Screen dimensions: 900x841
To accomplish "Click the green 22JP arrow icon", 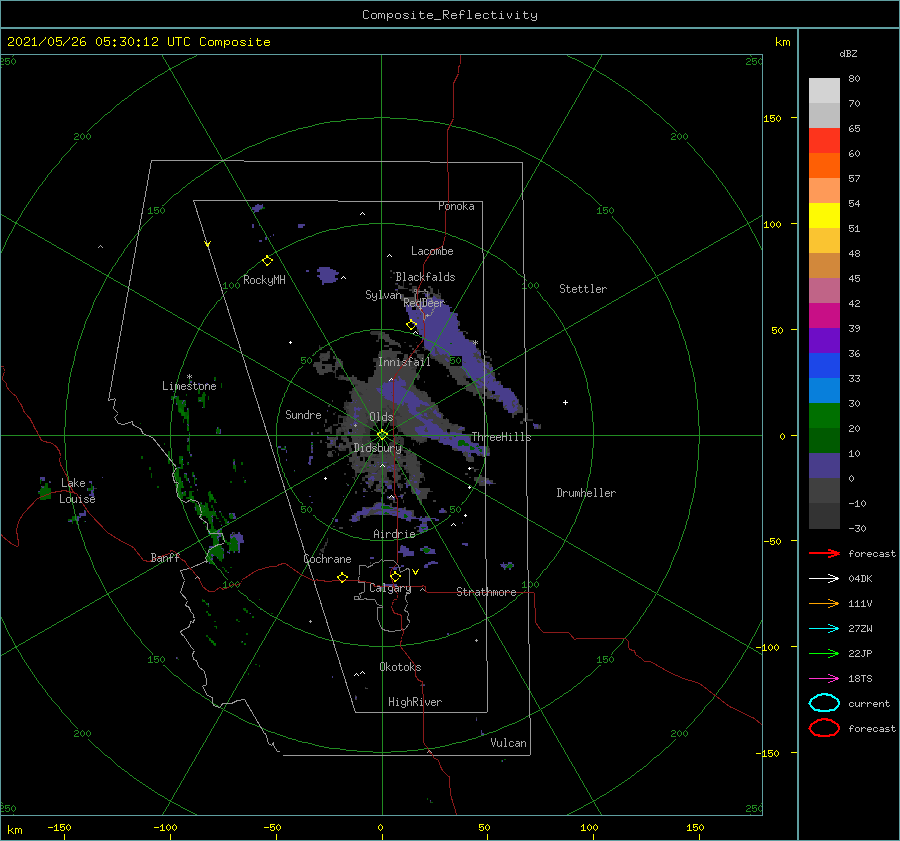I will pos(824,653).
